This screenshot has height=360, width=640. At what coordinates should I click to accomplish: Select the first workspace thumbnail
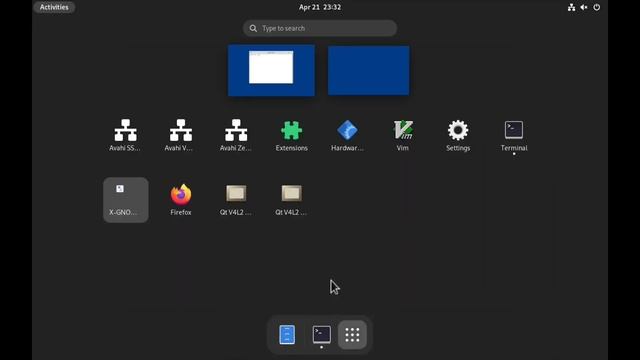[271, 70]
